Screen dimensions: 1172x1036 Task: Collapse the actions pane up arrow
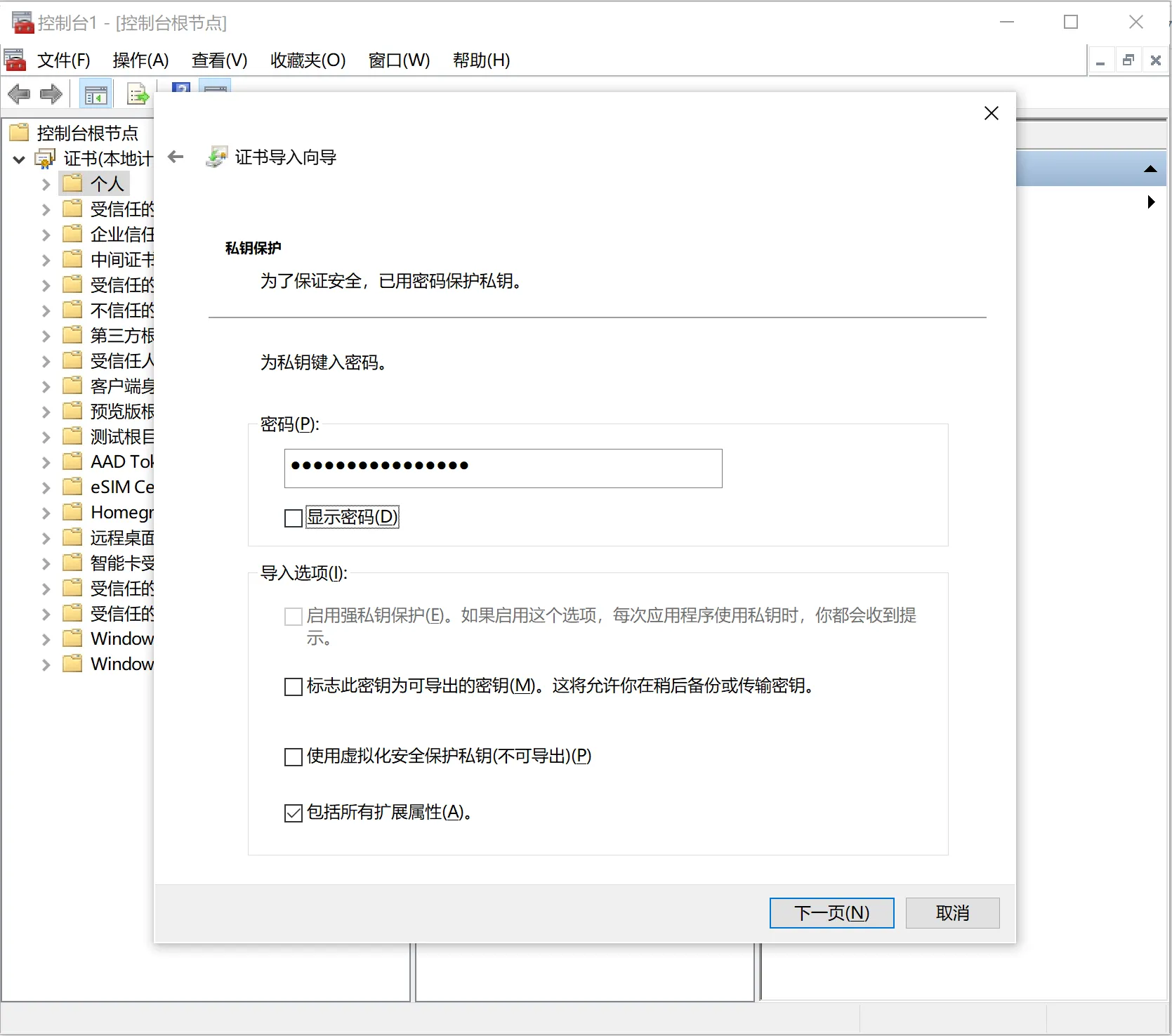point(1150,169)
